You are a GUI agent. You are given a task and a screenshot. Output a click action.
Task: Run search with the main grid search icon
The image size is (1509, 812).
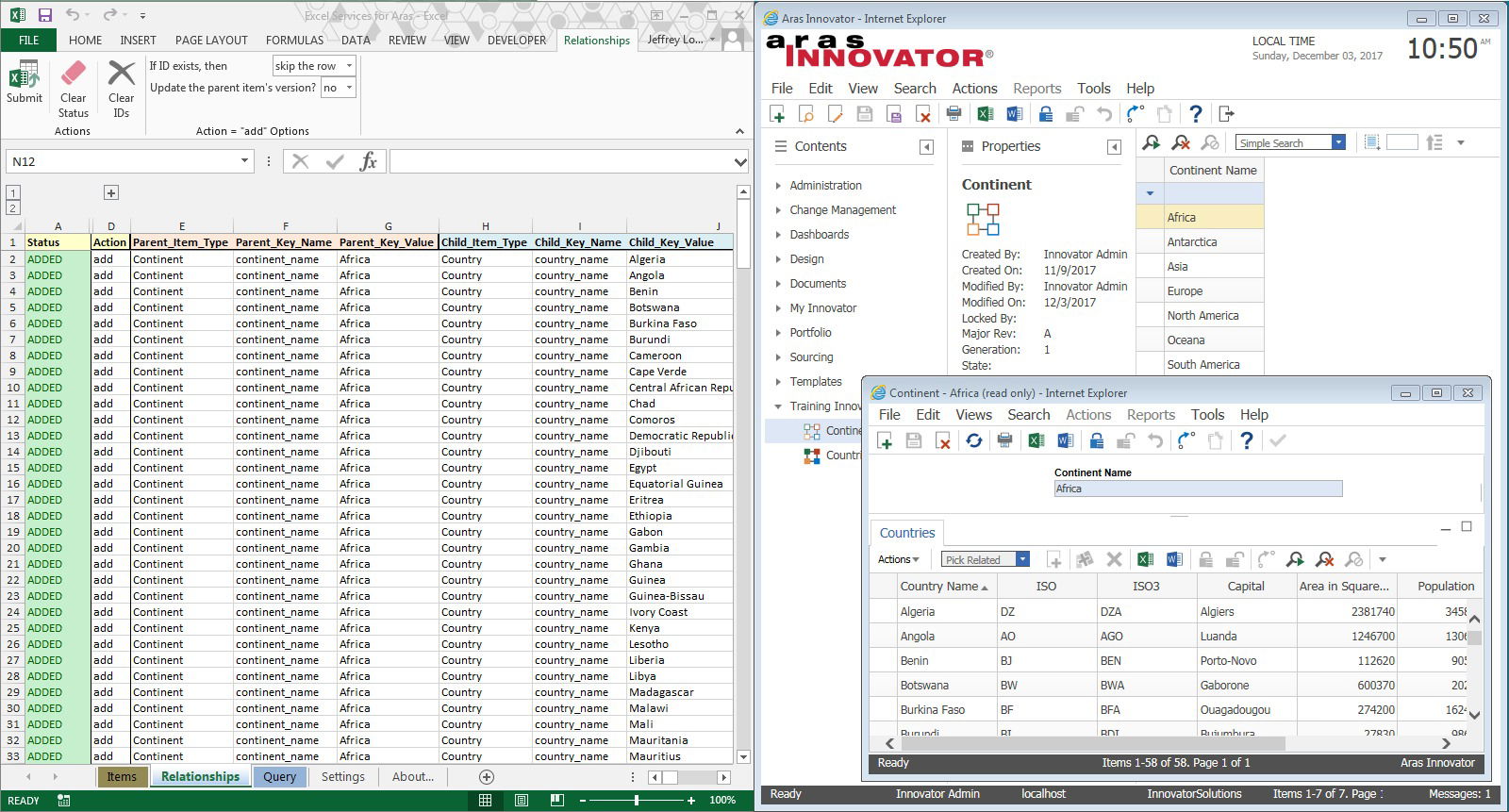coord(1151,142)
